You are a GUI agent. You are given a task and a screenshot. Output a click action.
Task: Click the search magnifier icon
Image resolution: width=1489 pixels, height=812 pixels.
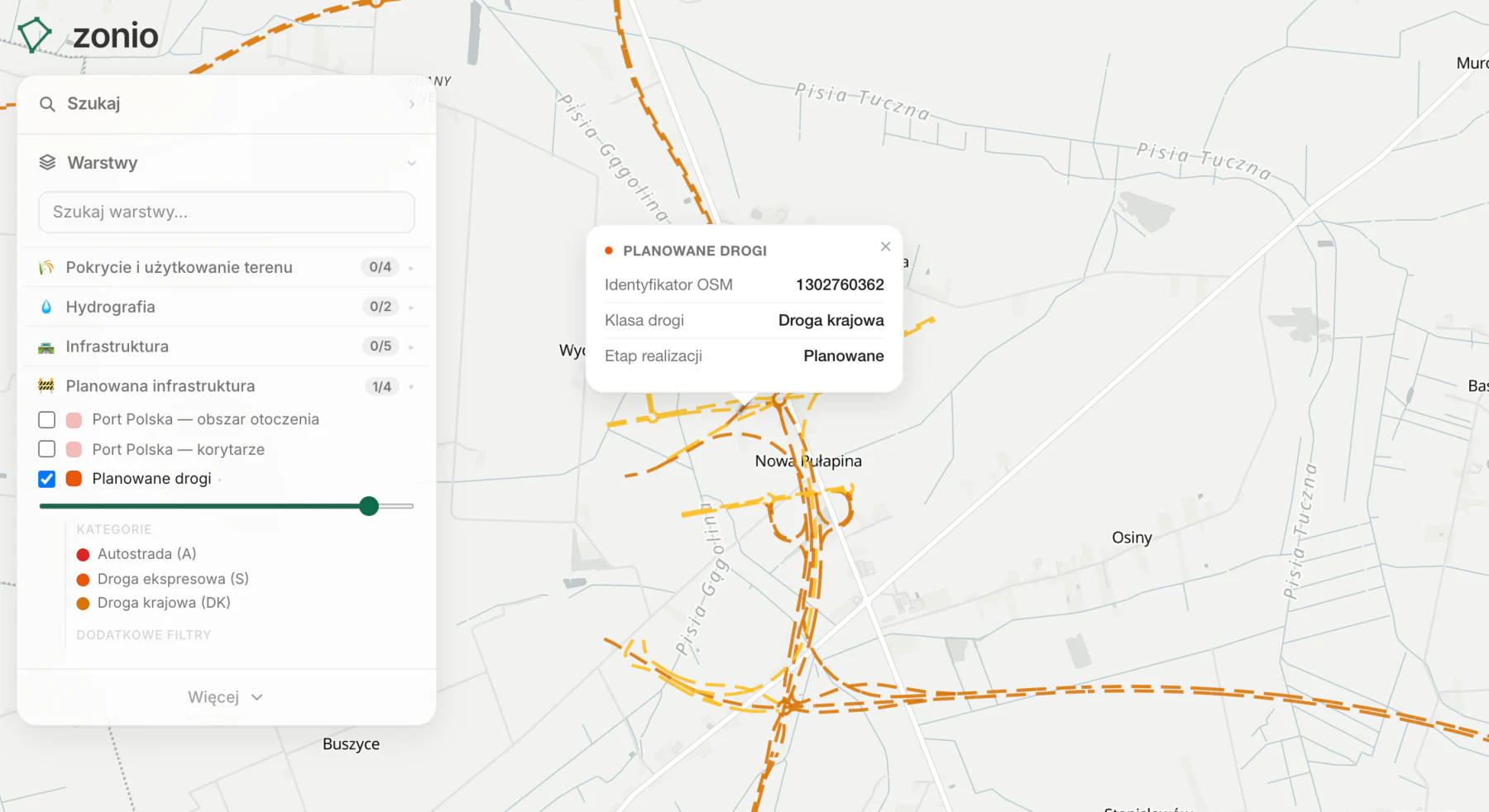tap(48, 104)
